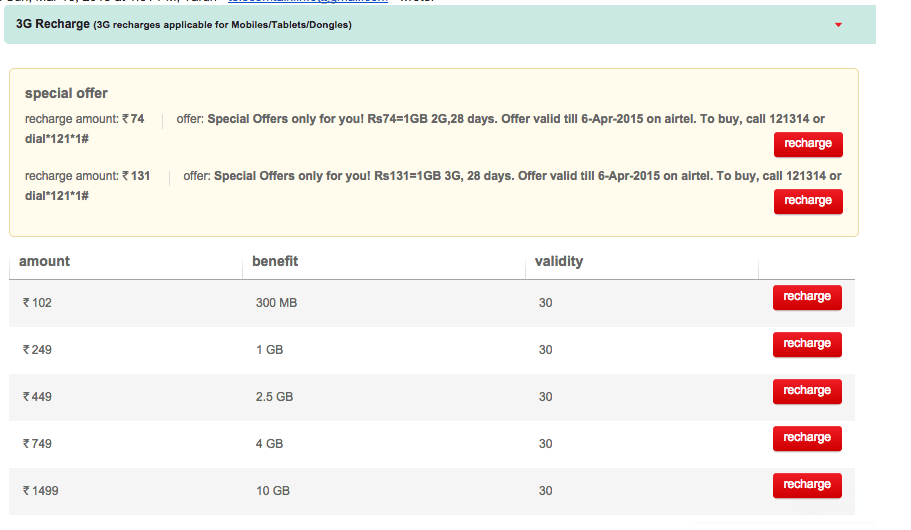Select the ₹449 amount cell

[37, 397]
